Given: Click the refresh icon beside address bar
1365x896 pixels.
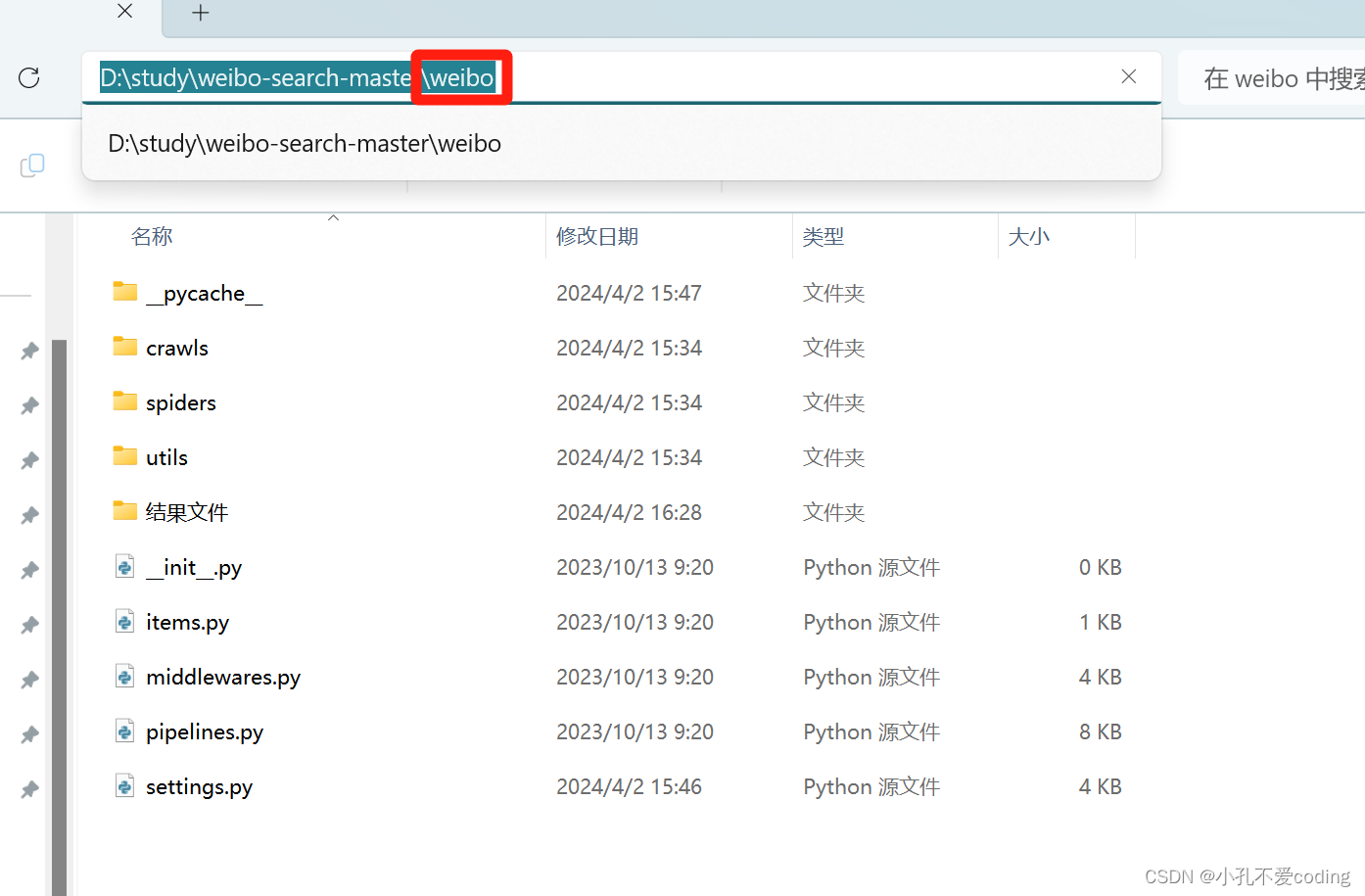Looking at the screenshot, I should [29, 77].
